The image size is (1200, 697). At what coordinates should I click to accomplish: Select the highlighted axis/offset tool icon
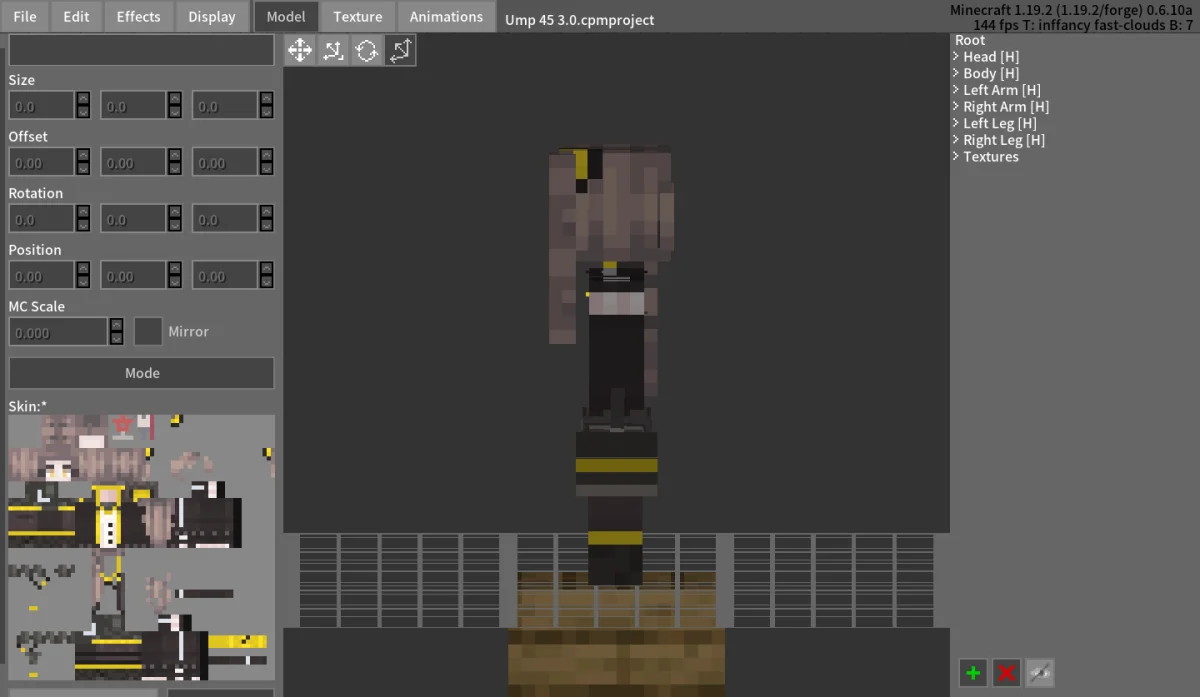pyautogui.click(x=400, y=50)
